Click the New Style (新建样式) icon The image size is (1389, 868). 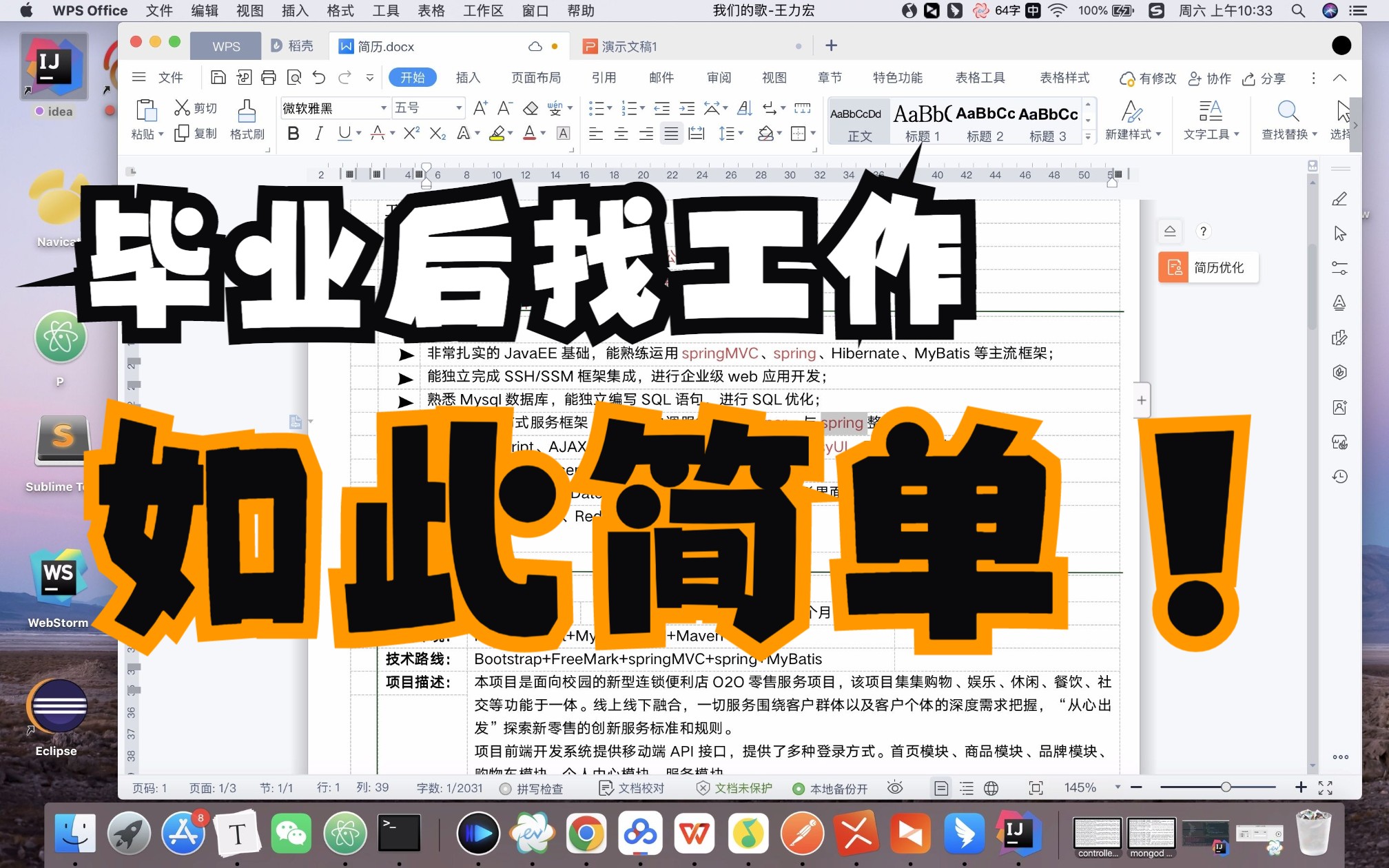tap(1131, 112)
